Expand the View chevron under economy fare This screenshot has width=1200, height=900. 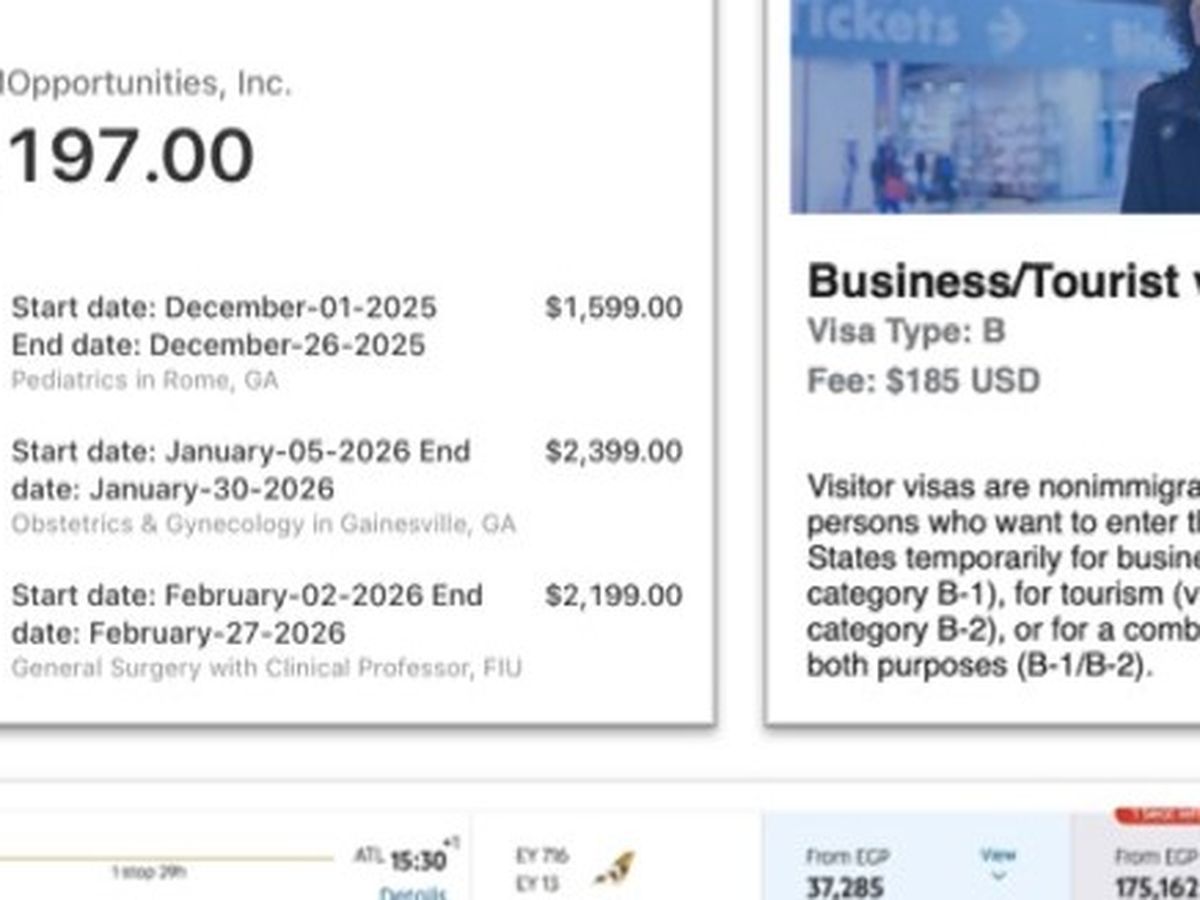pos(998,878)
